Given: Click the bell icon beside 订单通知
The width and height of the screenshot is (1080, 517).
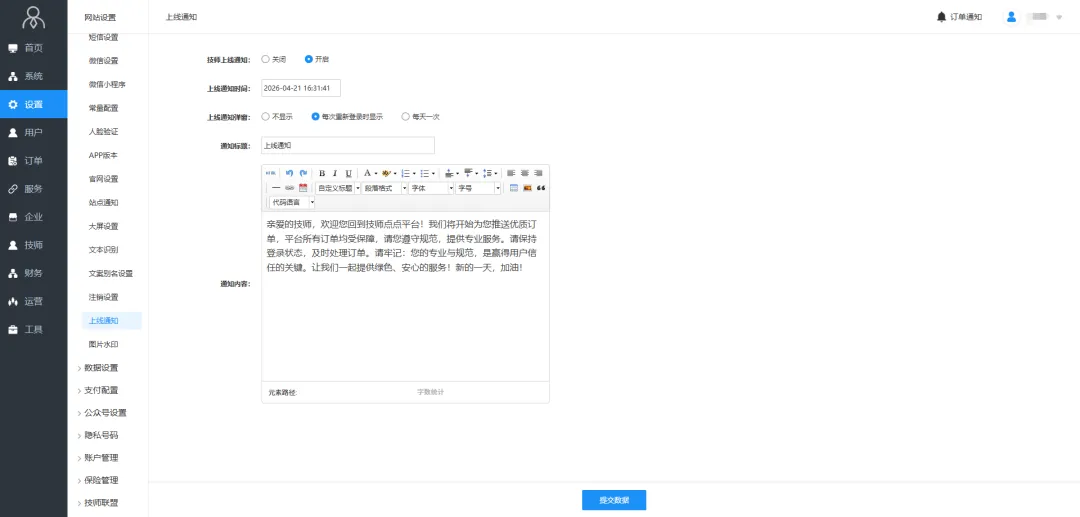Looking at the screenshot, I should point(941,17).
